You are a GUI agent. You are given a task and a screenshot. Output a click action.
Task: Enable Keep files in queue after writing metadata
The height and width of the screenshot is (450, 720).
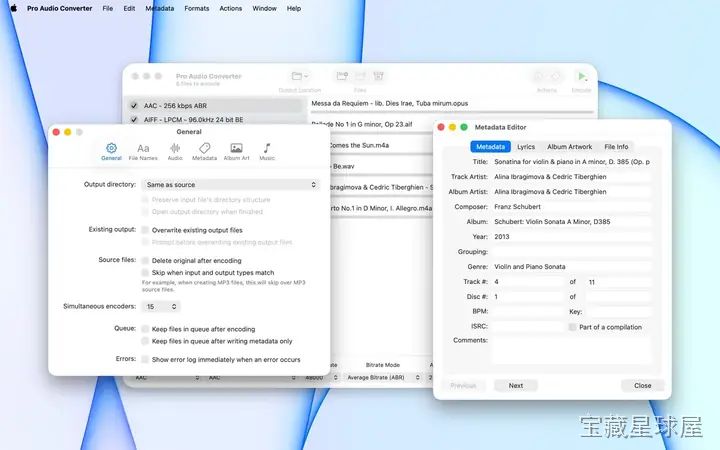[145, 341]
